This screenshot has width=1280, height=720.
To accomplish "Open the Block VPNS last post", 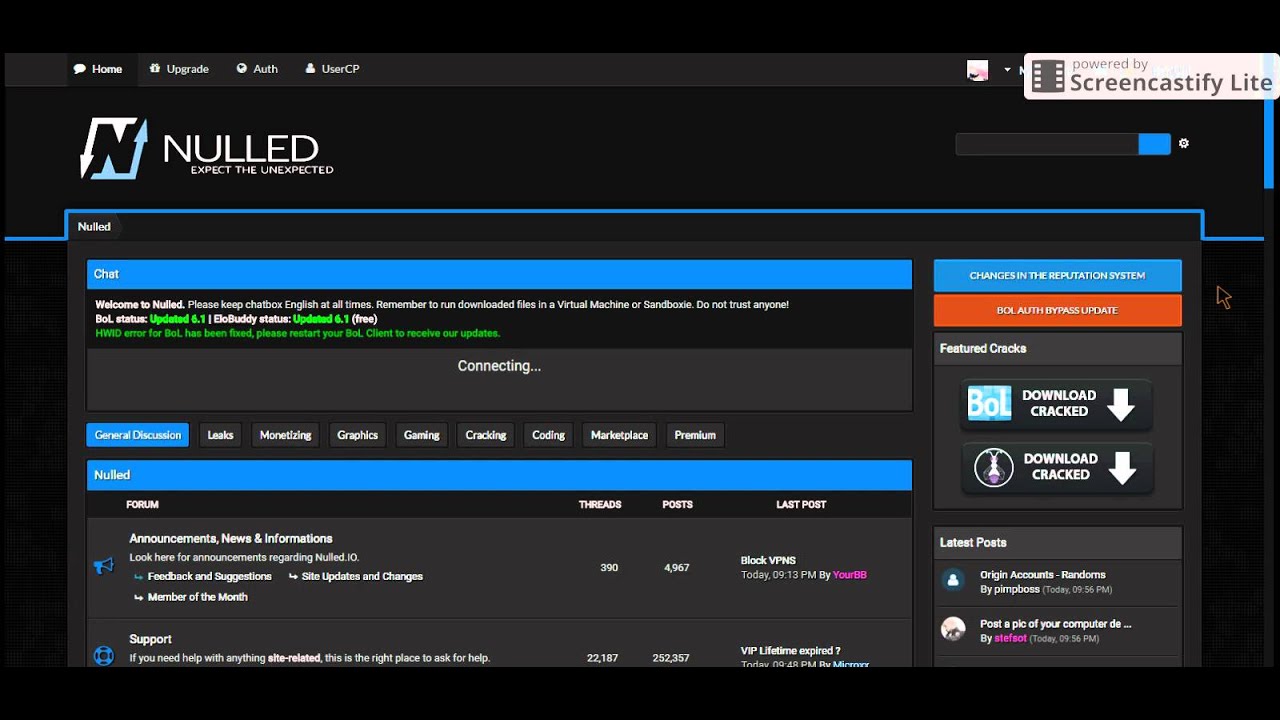I will [768, 561].
